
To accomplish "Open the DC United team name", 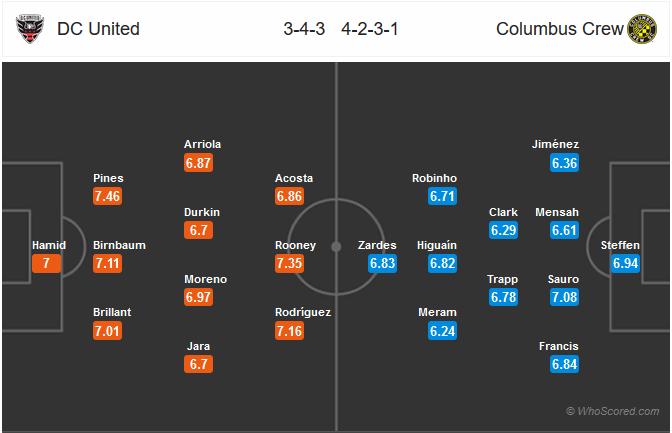I will [98, 29].
